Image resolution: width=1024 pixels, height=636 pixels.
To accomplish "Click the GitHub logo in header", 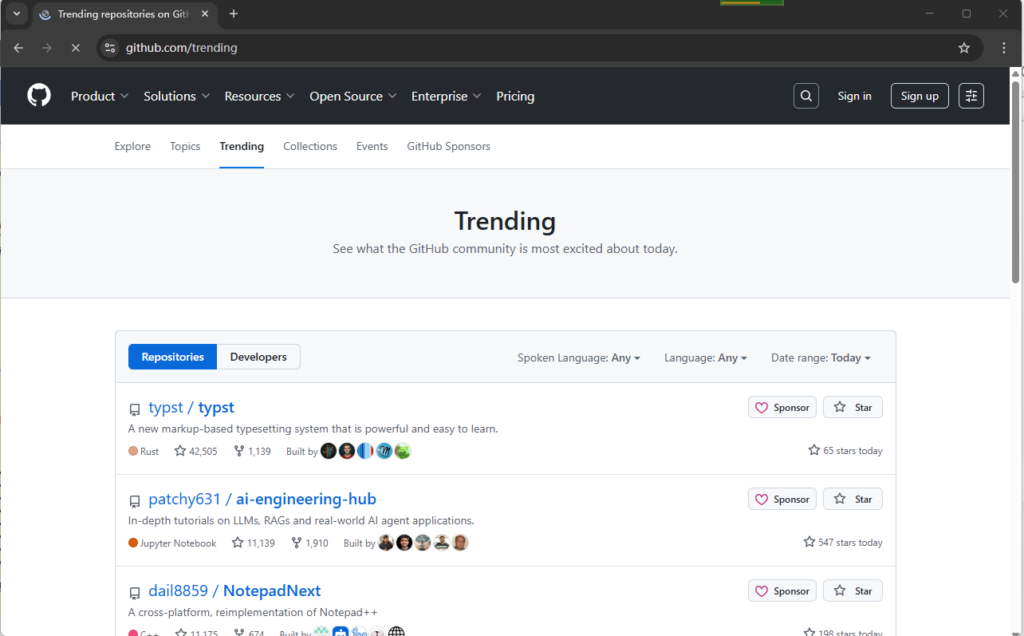I will [39, 96].
